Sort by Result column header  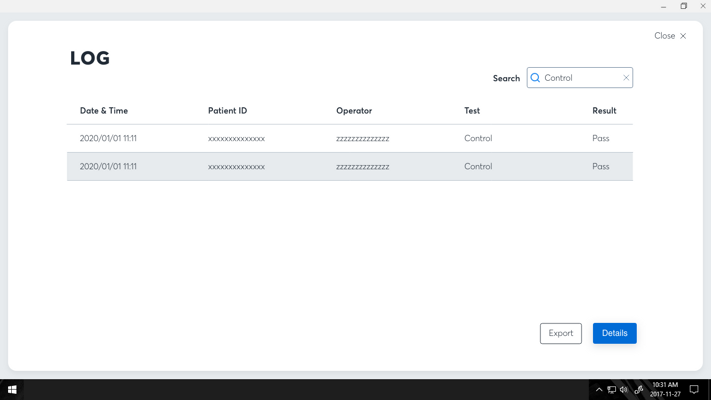[x=604, y=111]
